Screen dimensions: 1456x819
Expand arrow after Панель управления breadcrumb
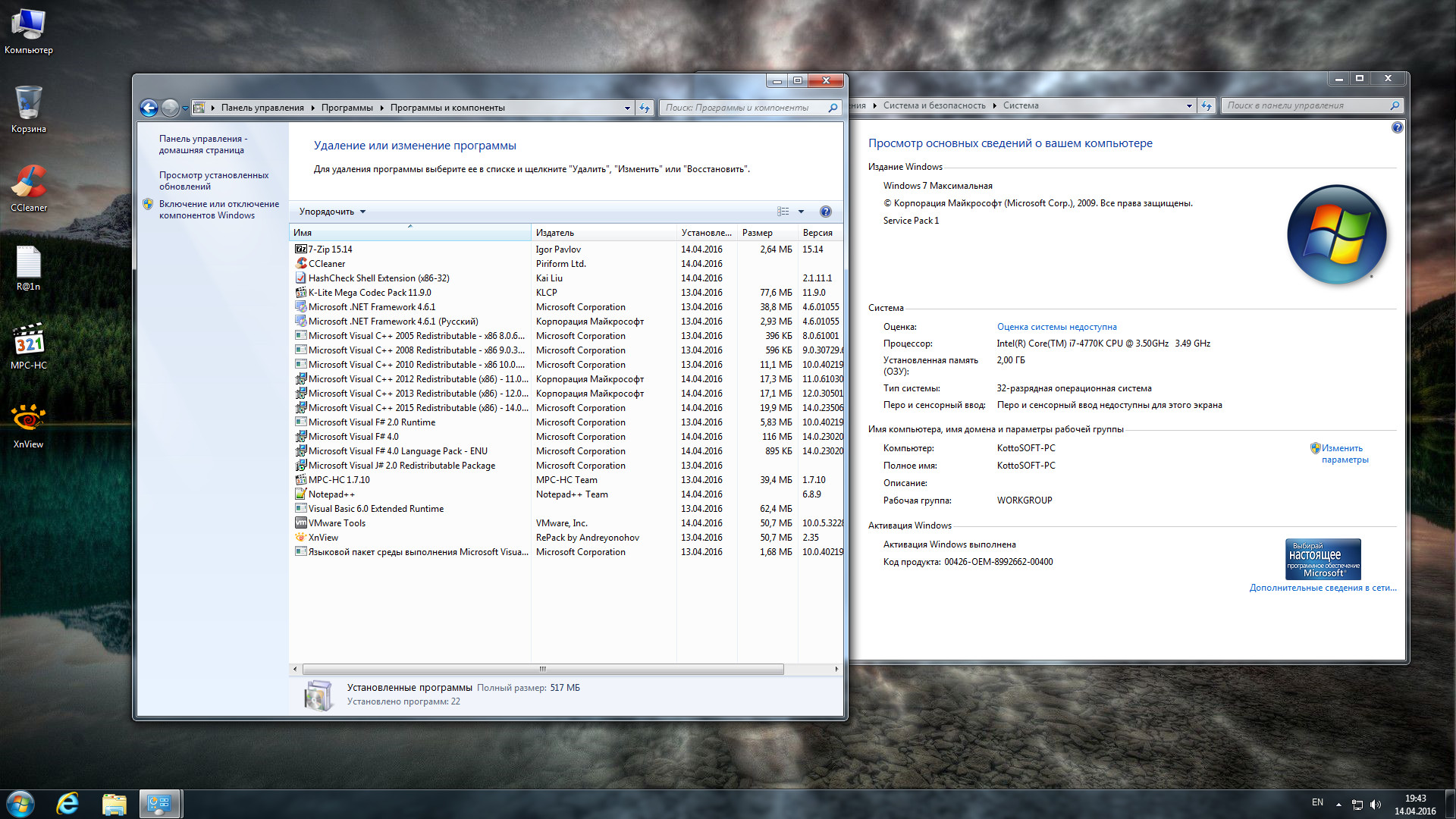click(x=312, y=108)
